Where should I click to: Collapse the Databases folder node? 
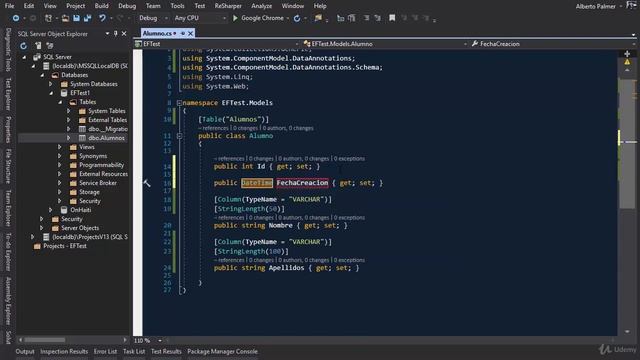coord(42,75)
